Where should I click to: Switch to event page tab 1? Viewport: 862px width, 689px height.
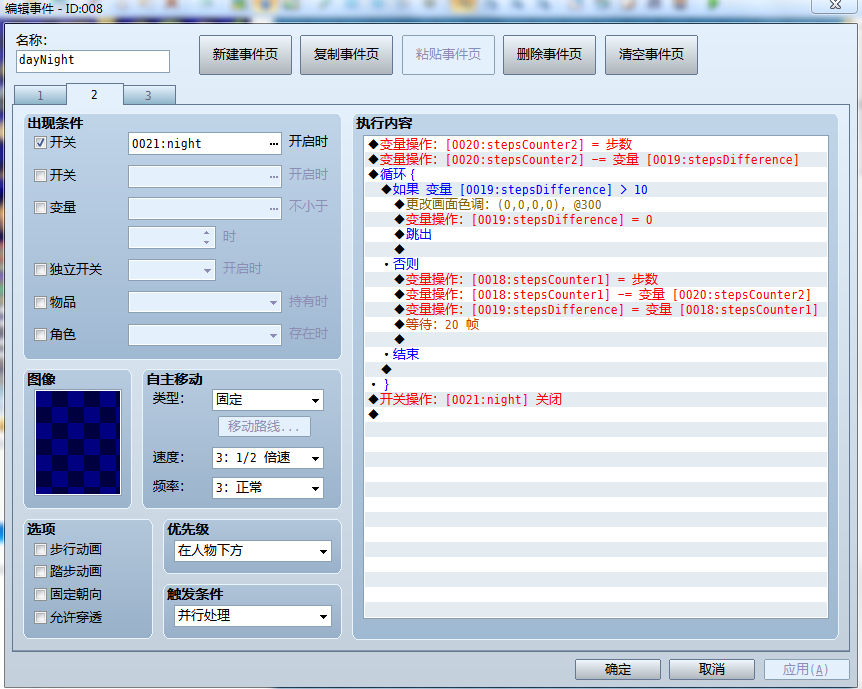click(40, 95)
